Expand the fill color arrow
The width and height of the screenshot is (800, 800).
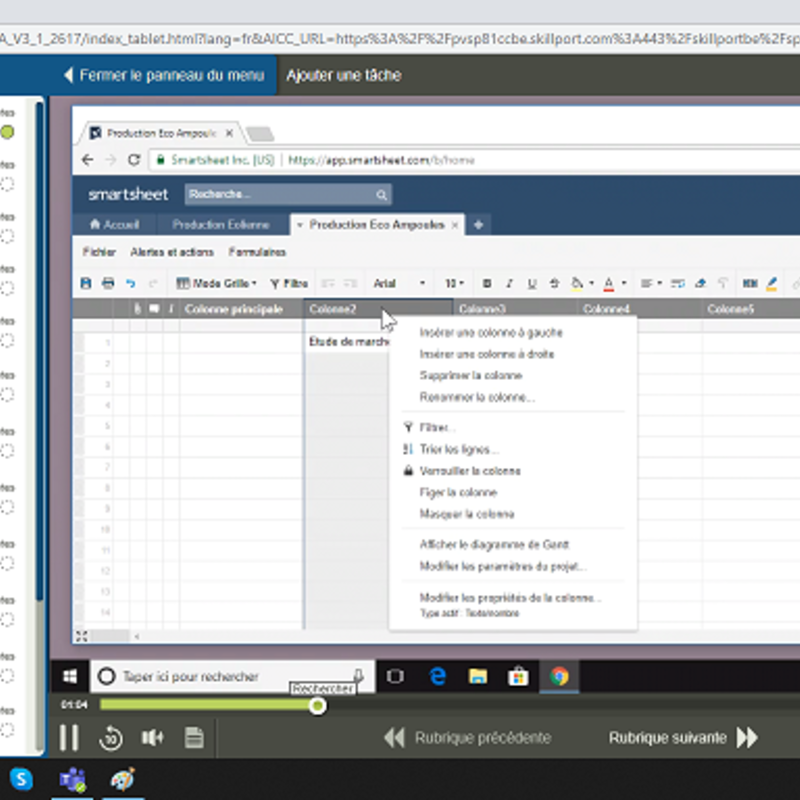(x=591, y=283)
